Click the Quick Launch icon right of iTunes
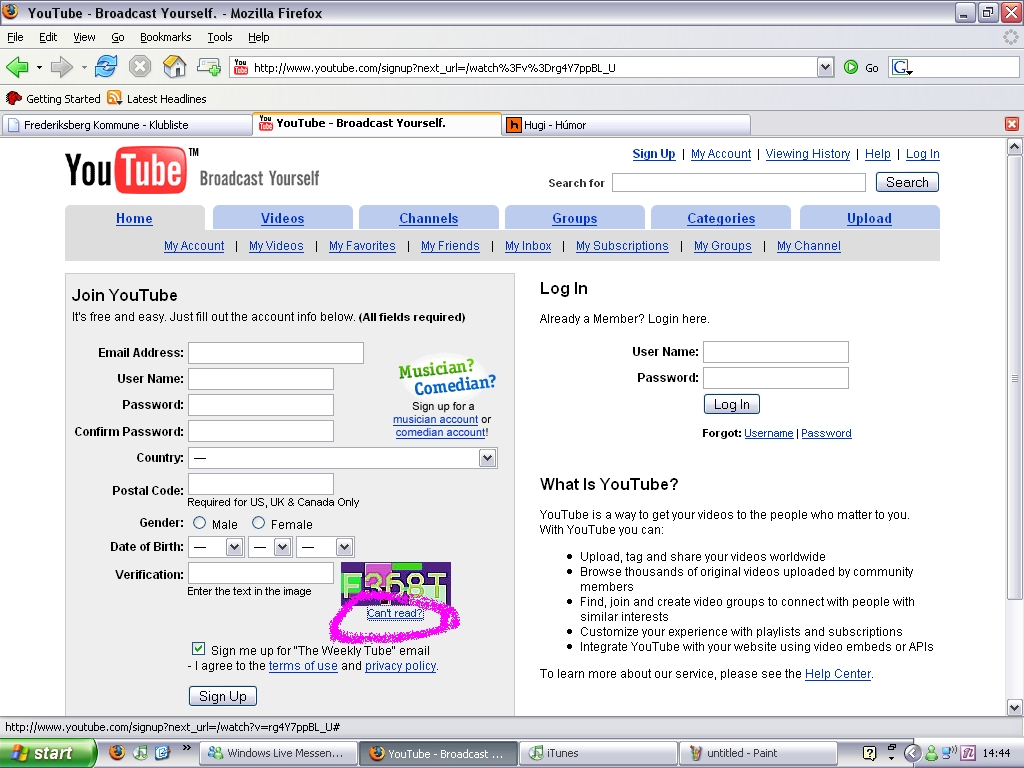This screenshot has width=1024, height=768. pos(162,752)
